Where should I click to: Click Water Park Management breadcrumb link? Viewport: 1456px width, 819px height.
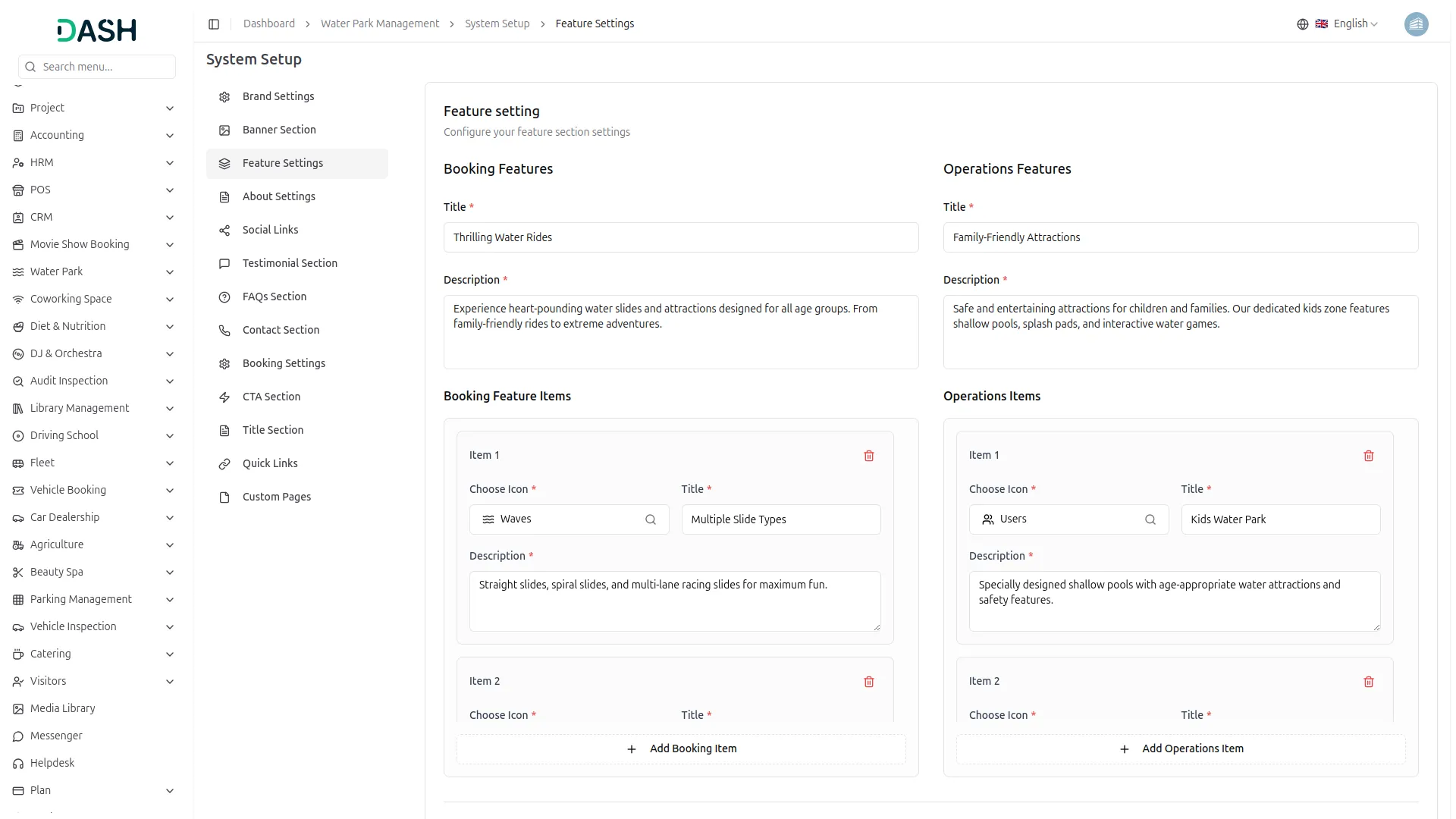click(380, 24)
